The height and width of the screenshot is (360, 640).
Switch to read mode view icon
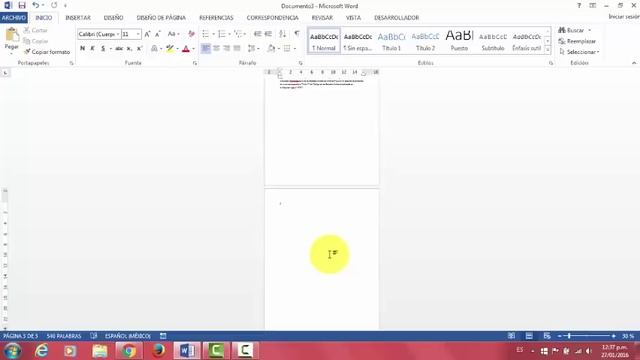511,336
